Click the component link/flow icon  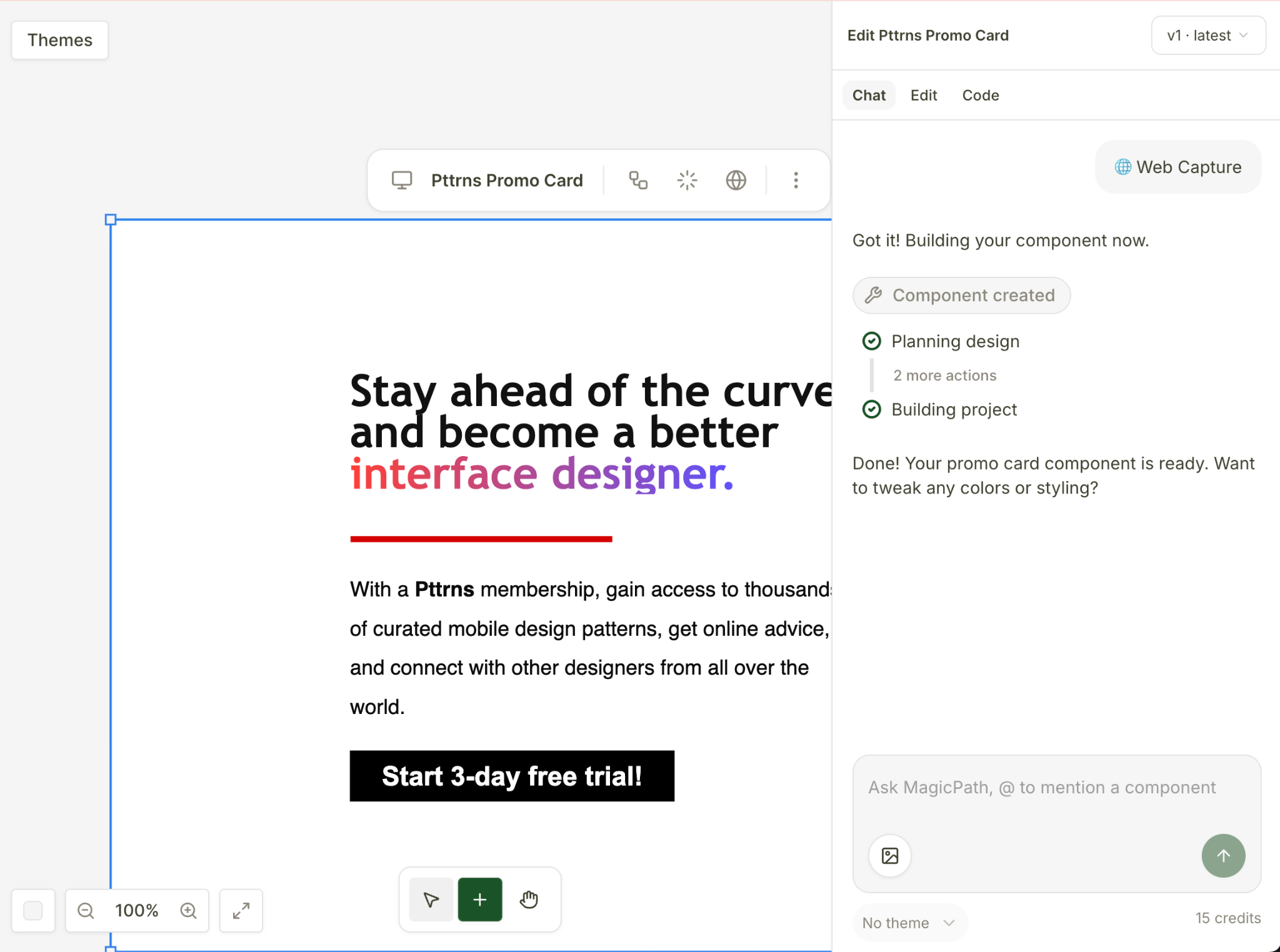click(x=637, y=181)
